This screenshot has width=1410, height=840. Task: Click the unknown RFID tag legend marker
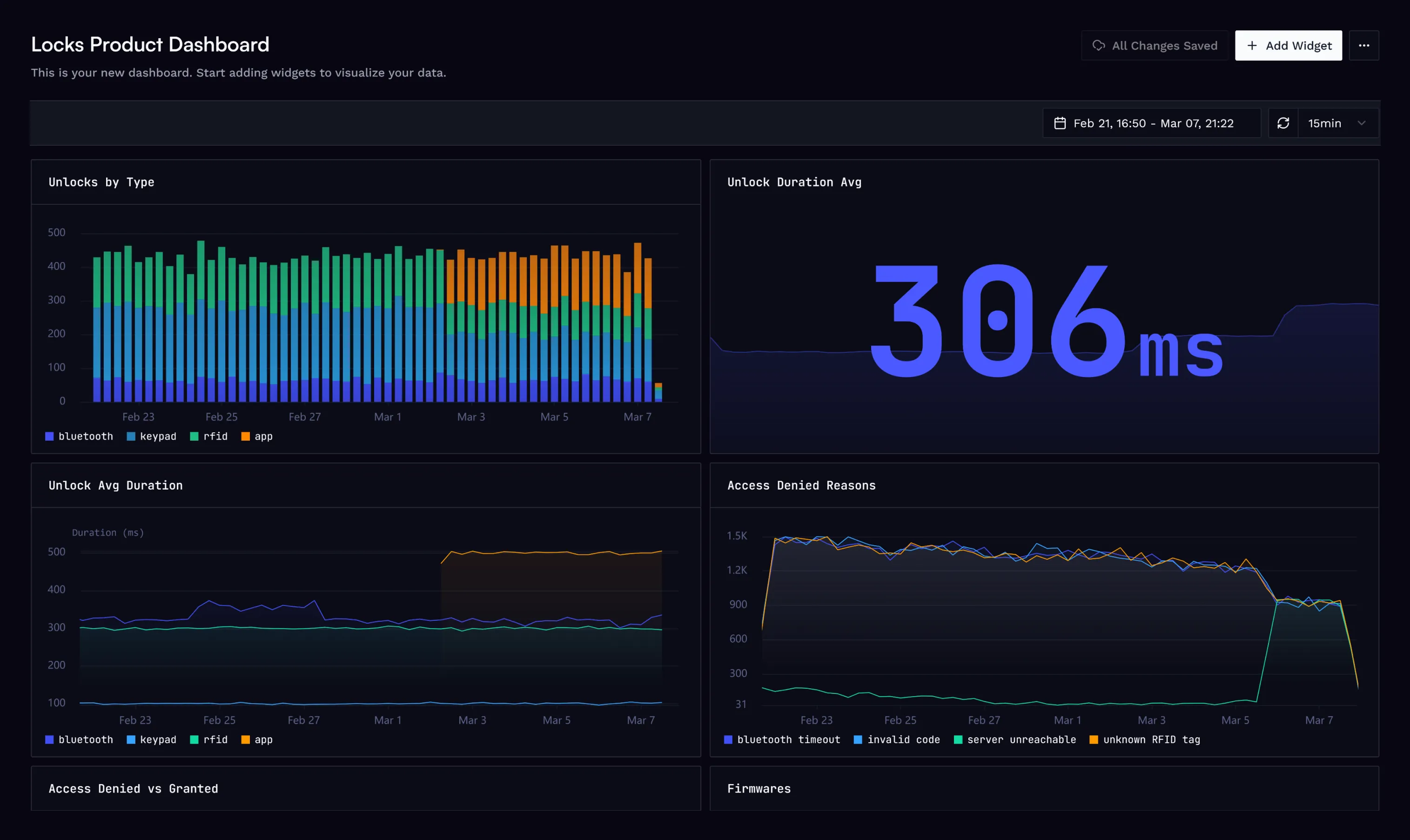[1094, 739]
